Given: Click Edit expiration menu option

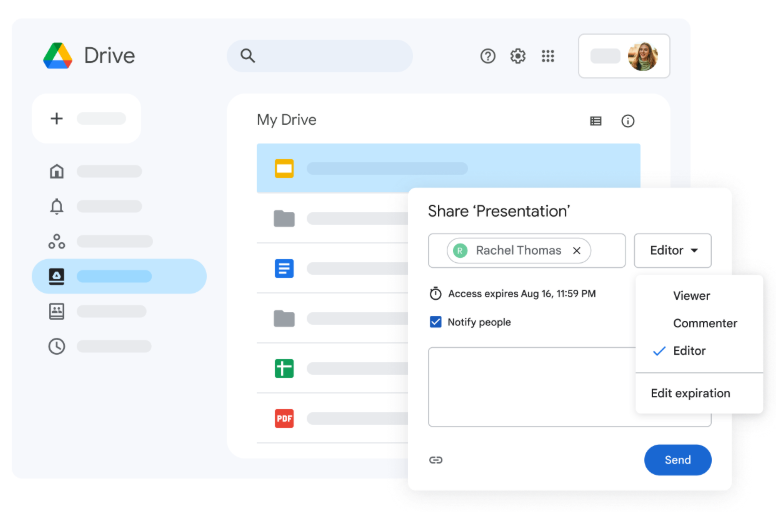Looking at the screenshot, I should 690,393.
